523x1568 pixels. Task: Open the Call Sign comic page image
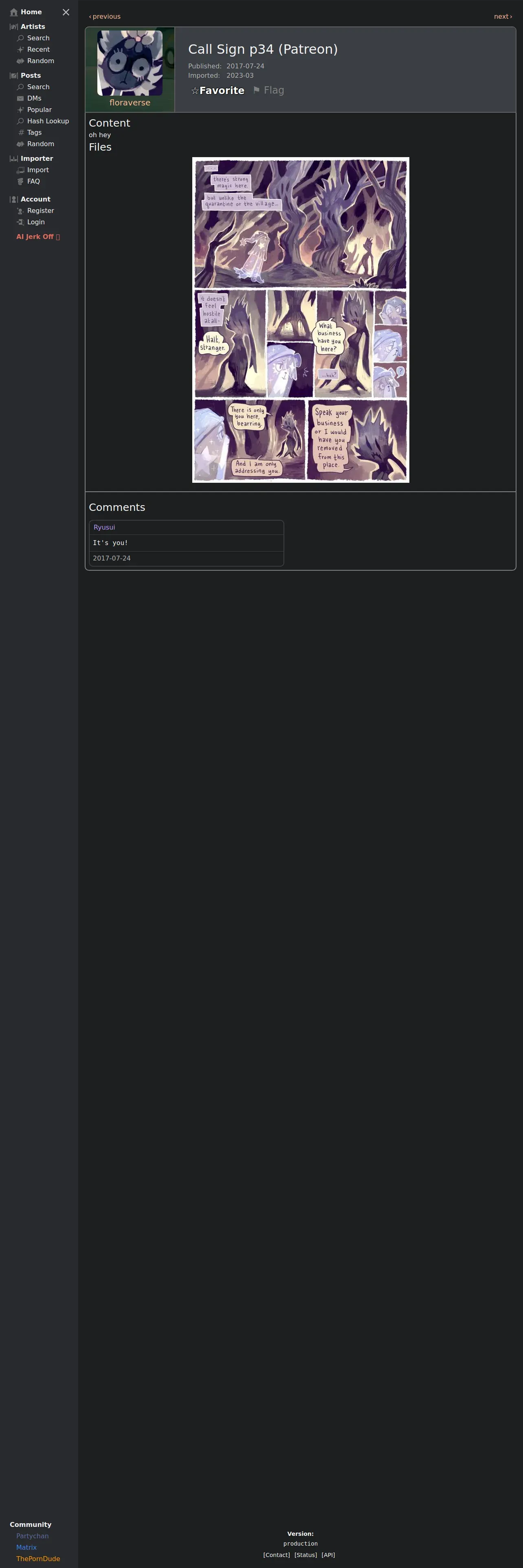tap(301, 320)
